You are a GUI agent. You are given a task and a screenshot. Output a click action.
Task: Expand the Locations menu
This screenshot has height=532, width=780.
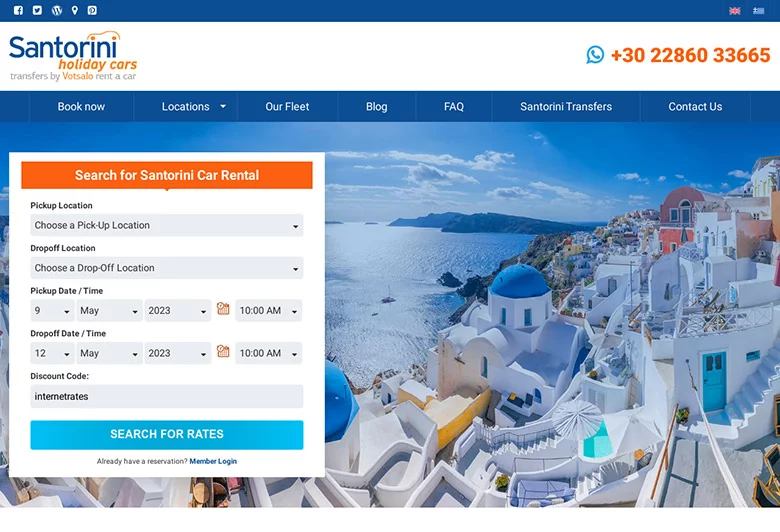(x=186, y=106)
